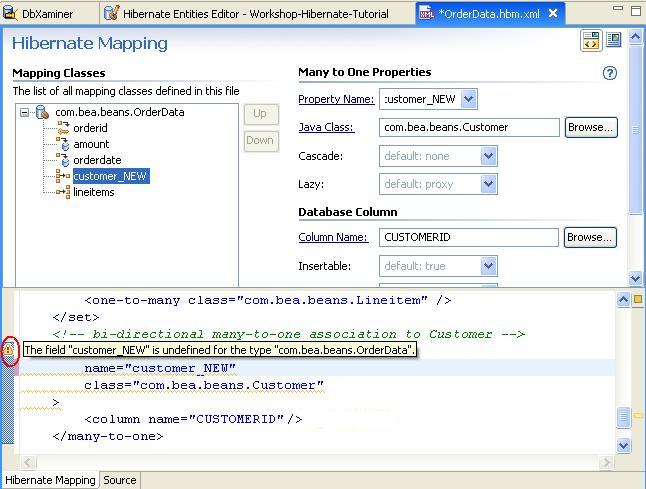Click the Java Class link
This screenshot has height=489, width=646.
click(326, 127)
